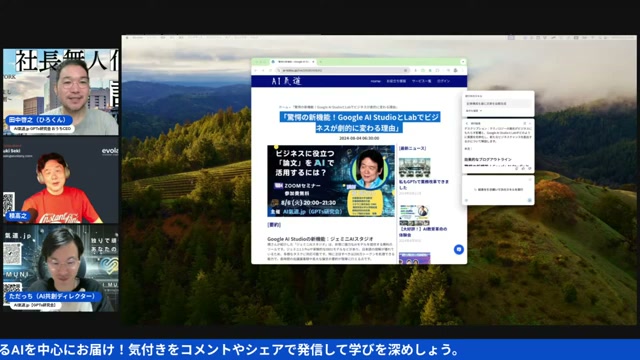
Task: Open the last nav item in site header
Action: pos(443,81)
